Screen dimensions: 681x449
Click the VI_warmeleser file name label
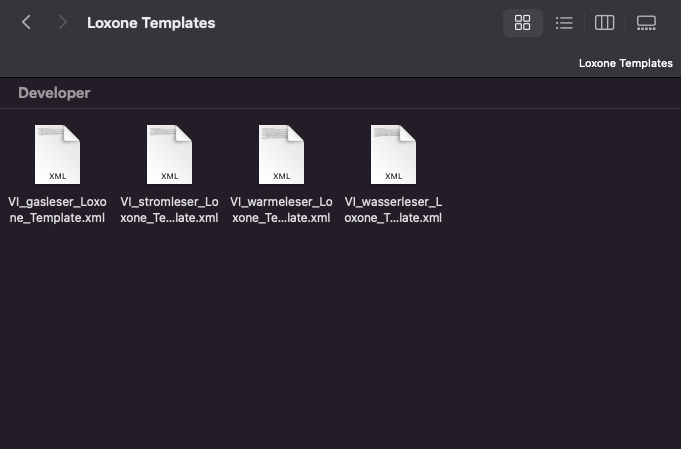[x=281, y=210]
